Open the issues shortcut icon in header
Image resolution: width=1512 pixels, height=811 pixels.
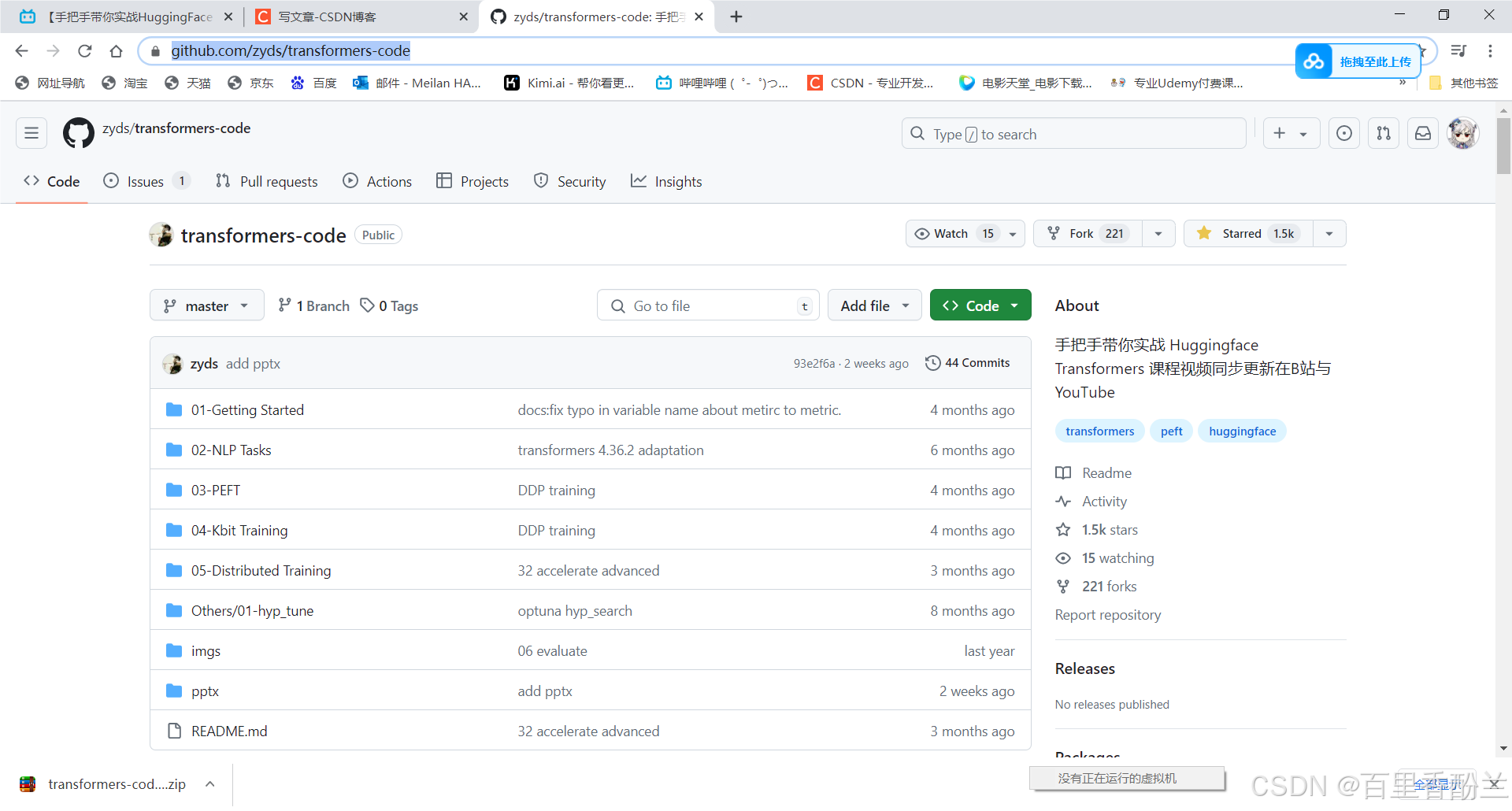[x=1344, y=134]
